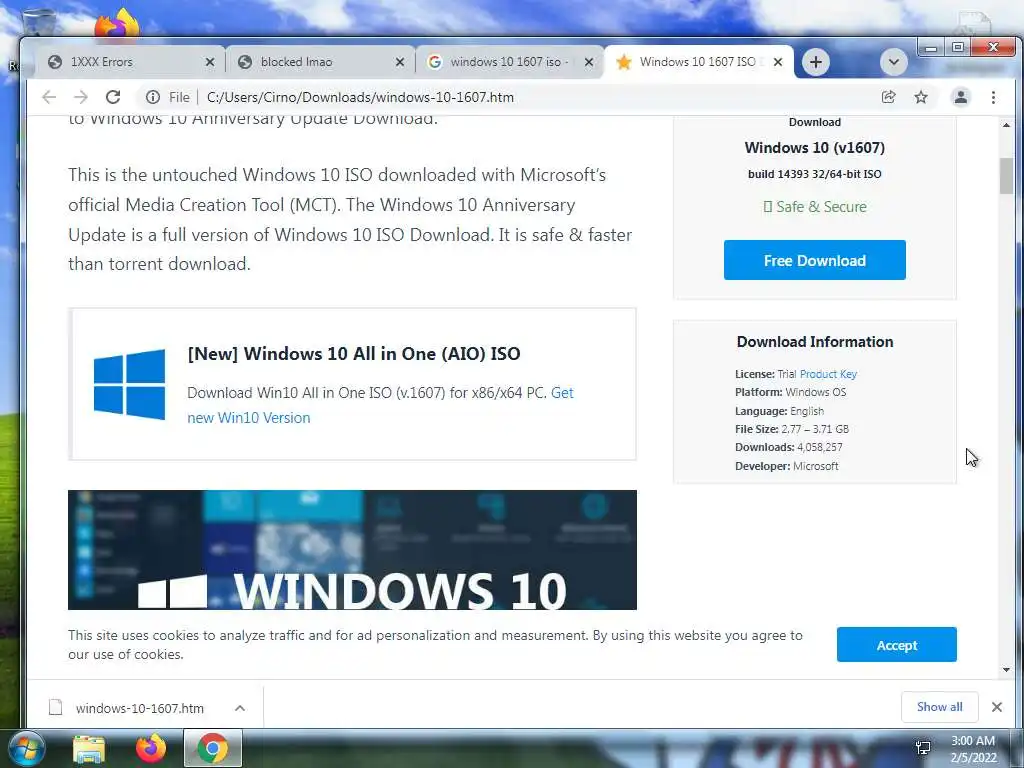1024x768 pixels.
Task: Open a new tab with the plus button
Action: (816, 62)
